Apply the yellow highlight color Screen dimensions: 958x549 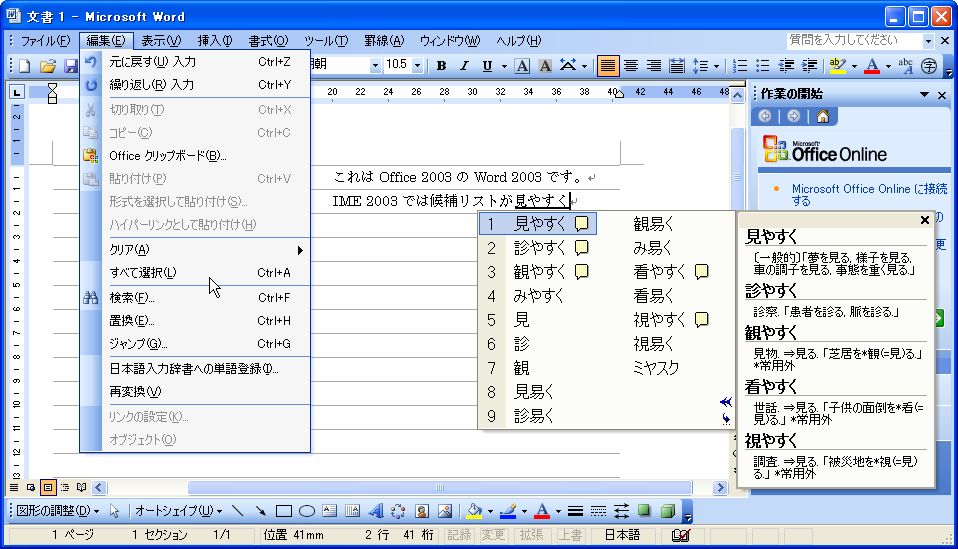pyautogui.click(x=838, y=65)
